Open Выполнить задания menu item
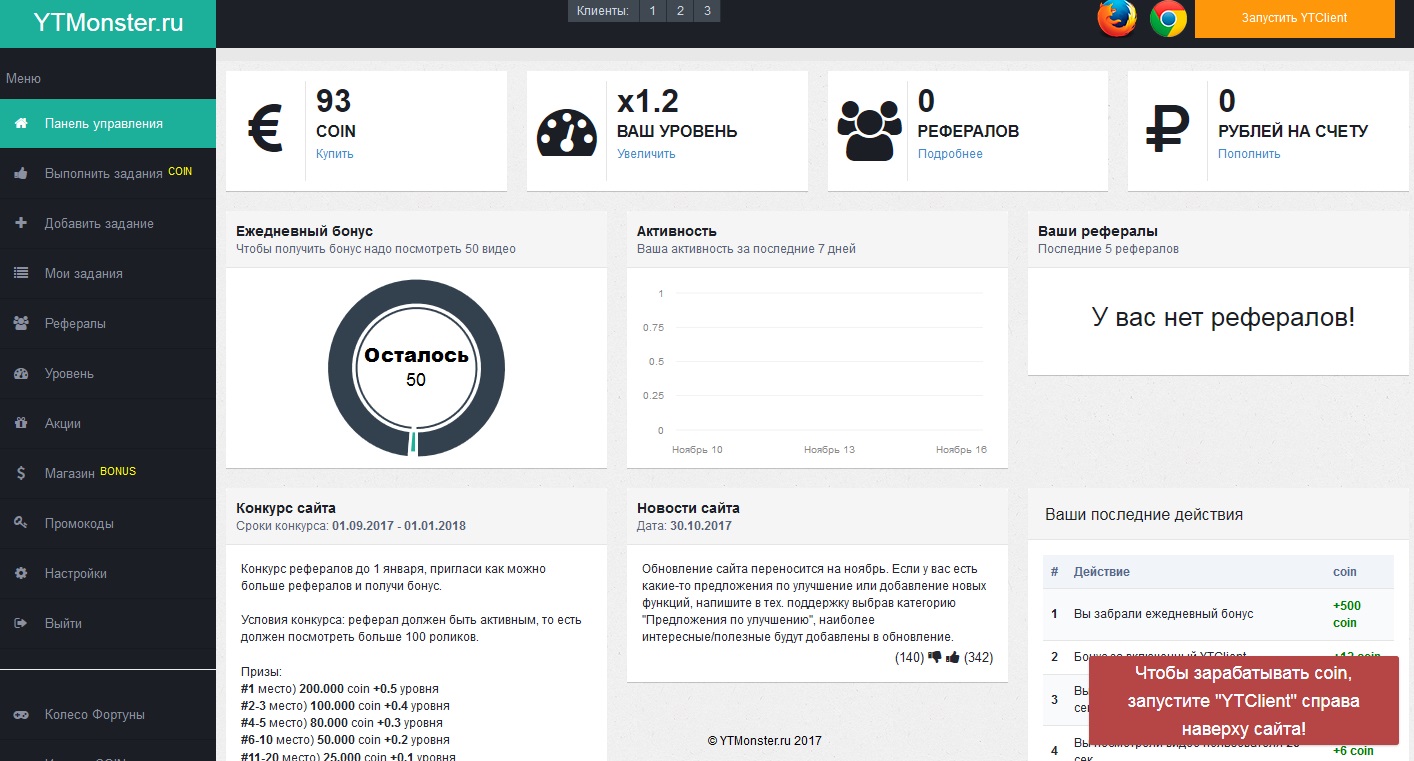Viewport: 1414px width, 761px height. click(108, 174)
